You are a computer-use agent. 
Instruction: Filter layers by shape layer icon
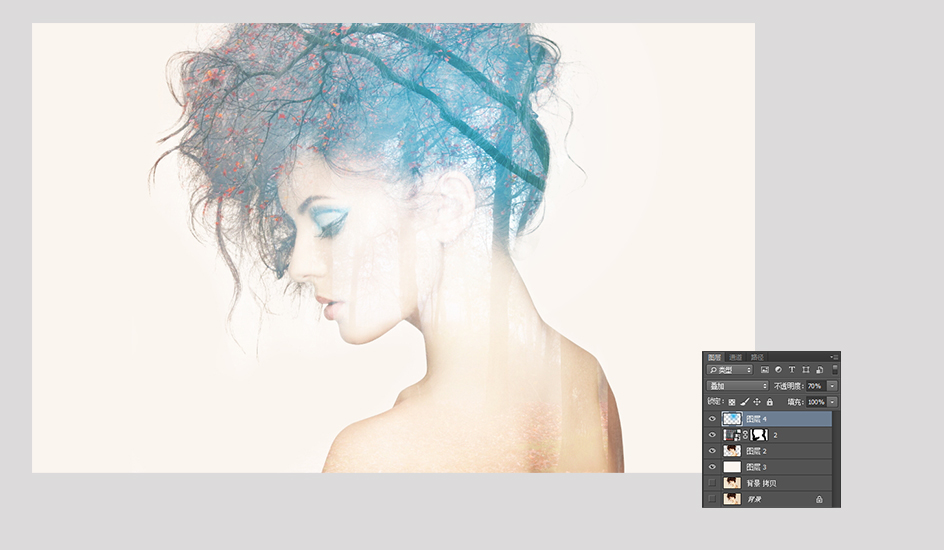[x=806, y=369]
